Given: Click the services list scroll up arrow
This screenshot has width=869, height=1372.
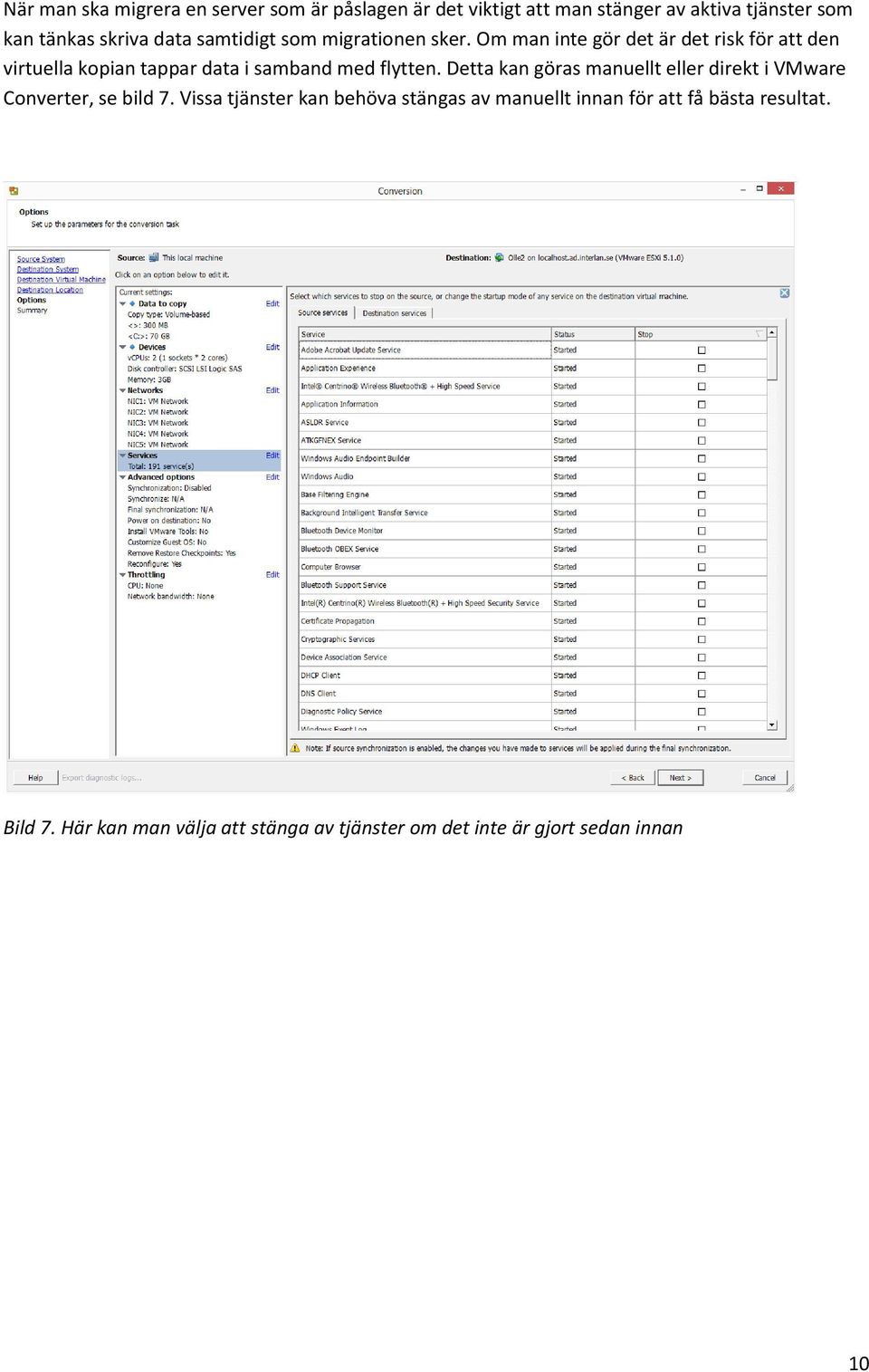Looking at the screenshot, I should coord(772,333).
